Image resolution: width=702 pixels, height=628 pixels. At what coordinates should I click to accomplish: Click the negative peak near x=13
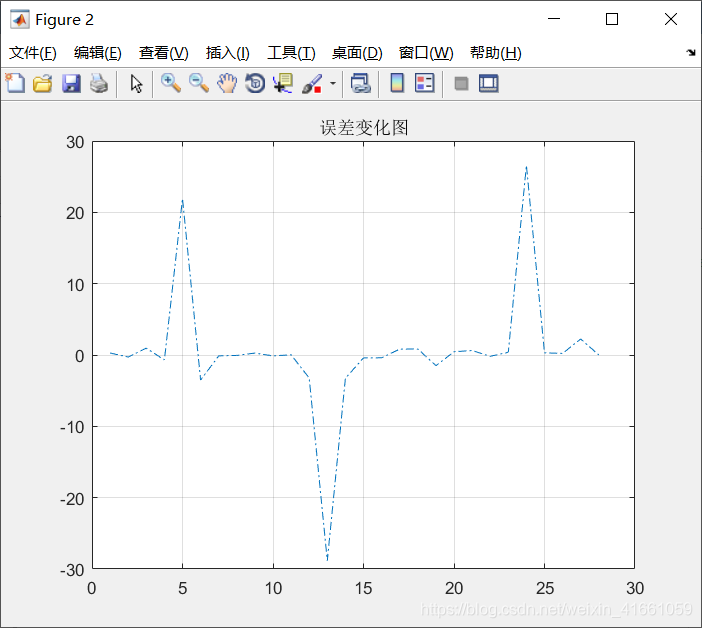[328, 559]
